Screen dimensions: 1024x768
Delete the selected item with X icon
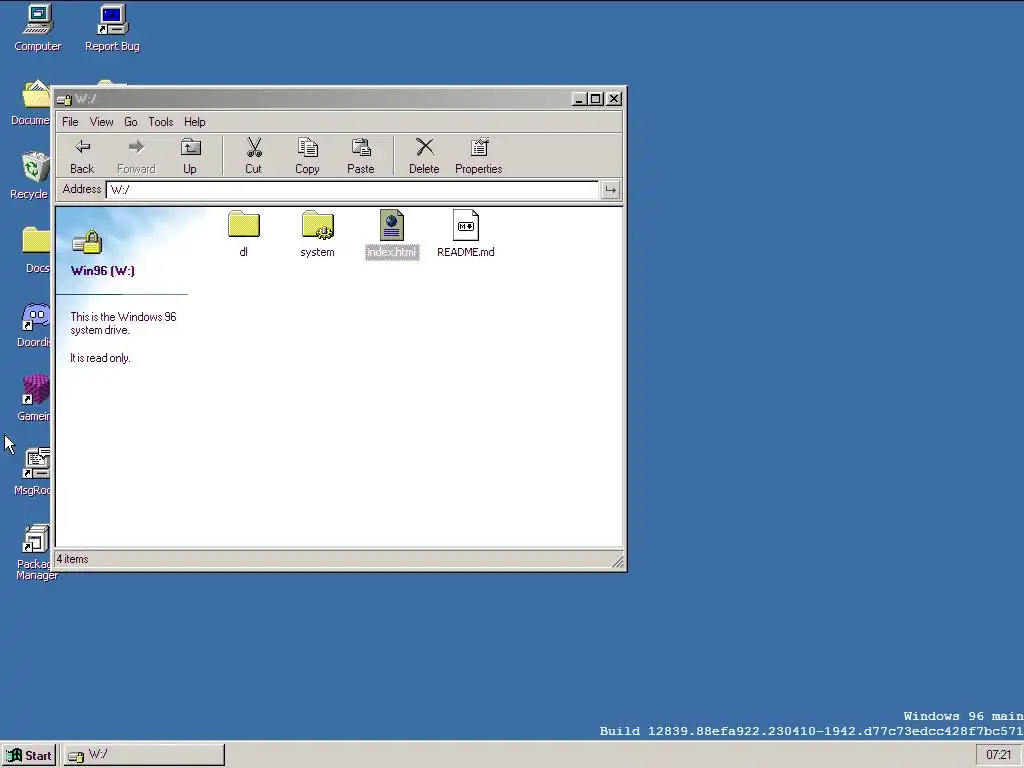tap(424, 156)
